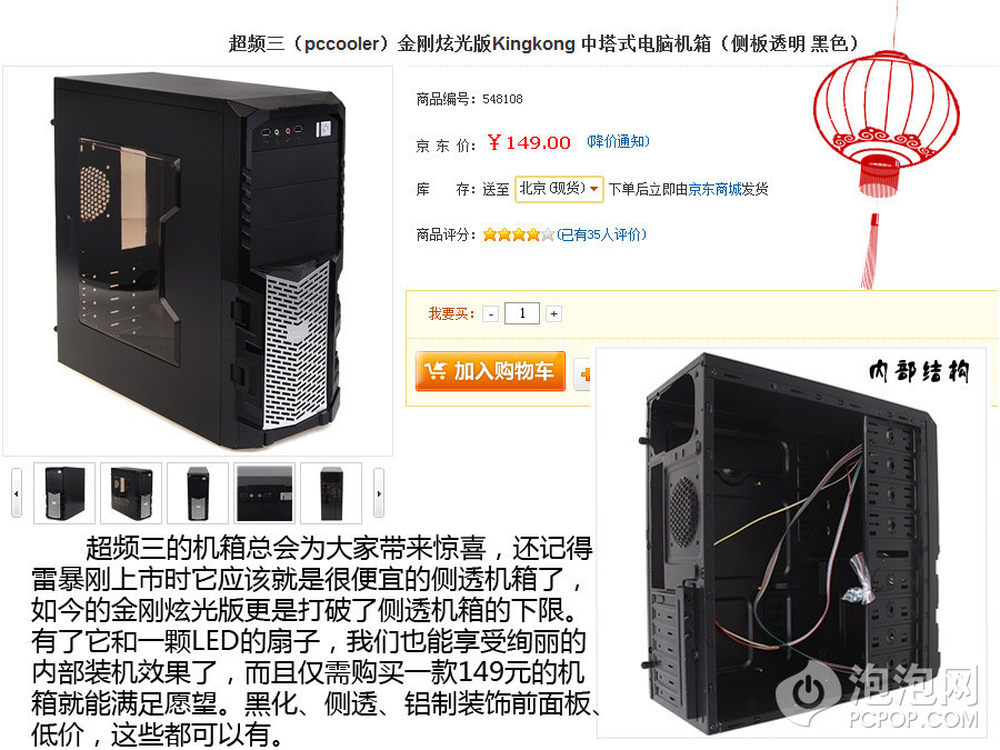The image size is (1000, 750).
Task: Click the 京东商城 seller link
Action: coord(714,189)
